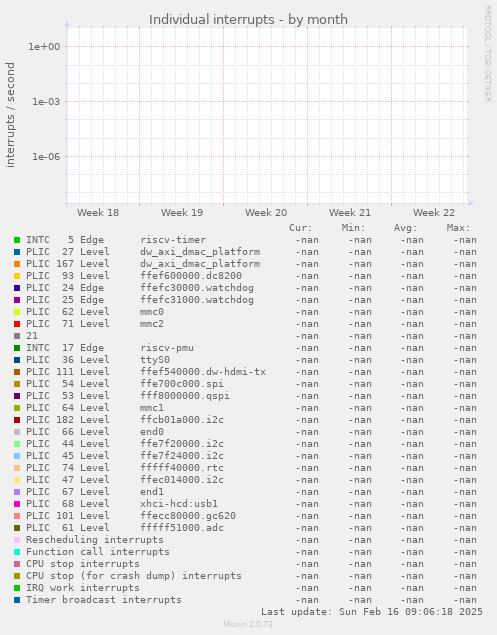Image resolution: width=497 pixels, height=635 pixels.
Task: Click the Max: column header
Action: pos(459,228)
